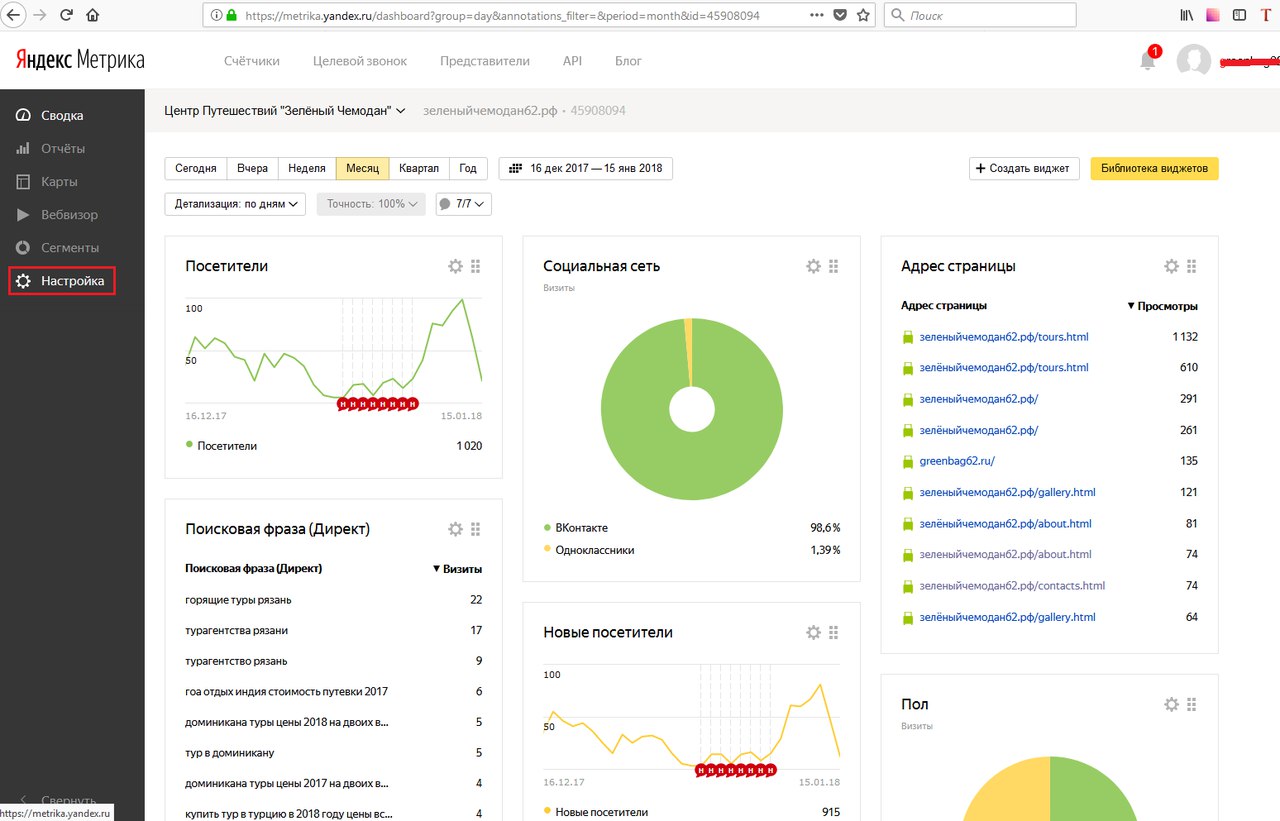The image size is (1280, 821).
Task: Select Год period
Action: pyautogui.click(x=468, y=168)
